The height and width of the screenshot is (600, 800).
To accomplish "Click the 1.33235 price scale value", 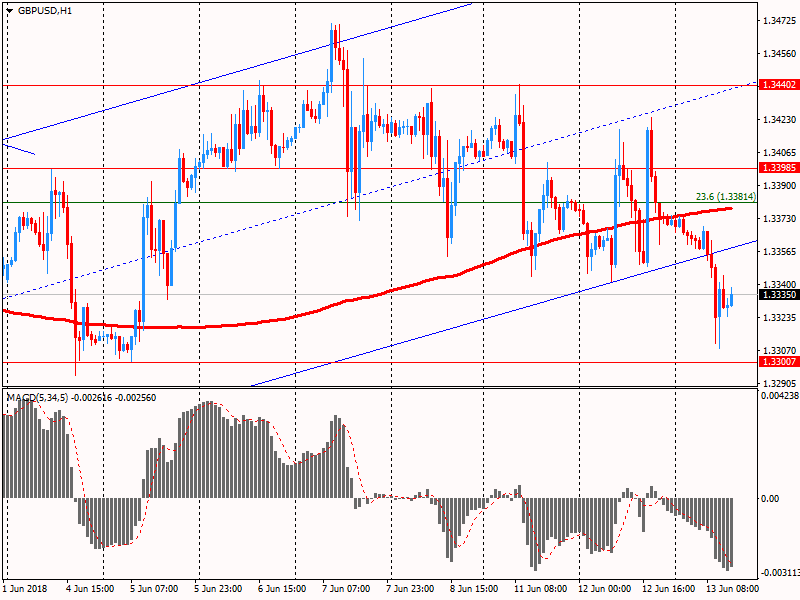I will click(780, 318).
